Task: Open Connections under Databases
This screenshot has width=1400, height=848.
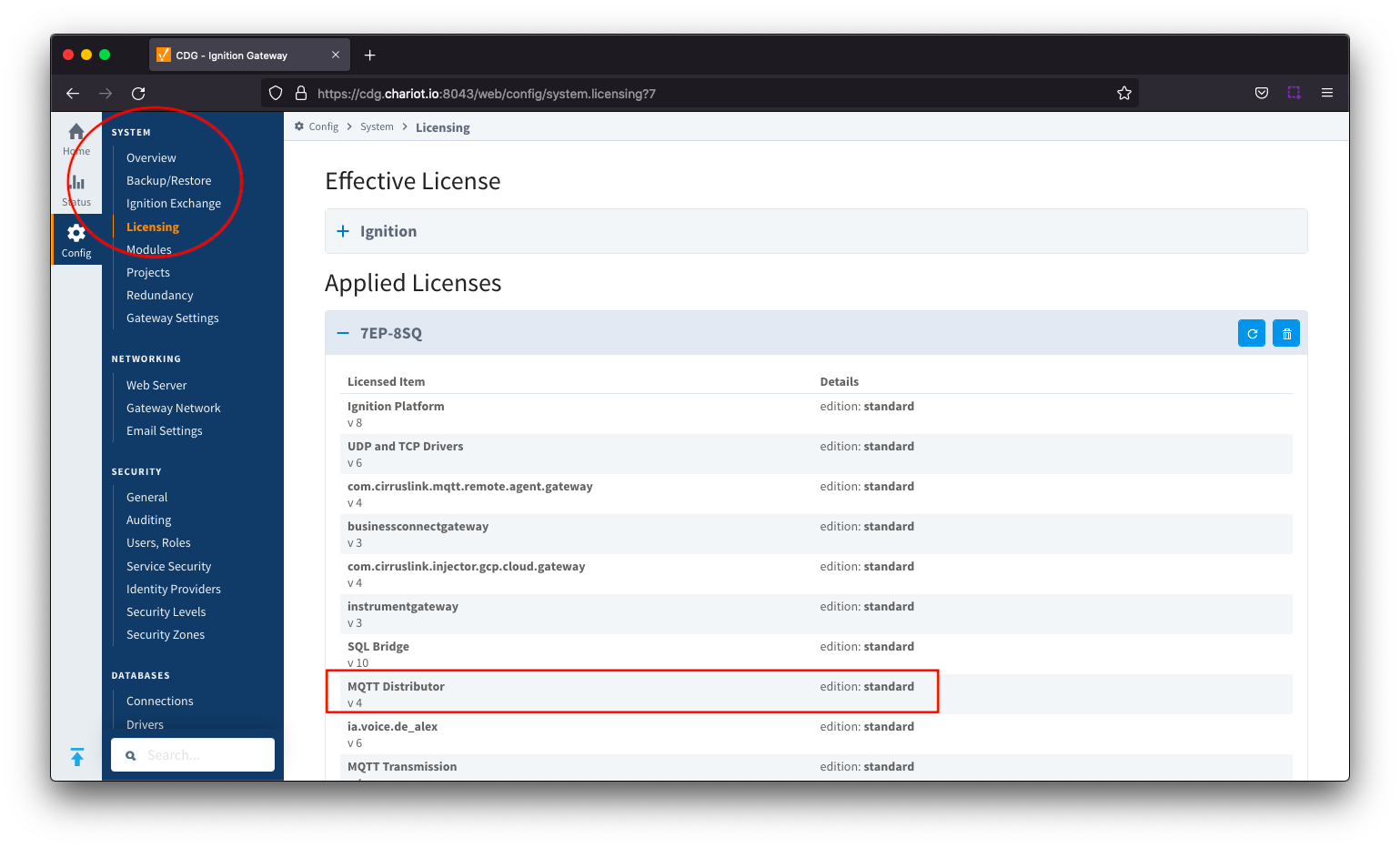Action: pos(160,701)
